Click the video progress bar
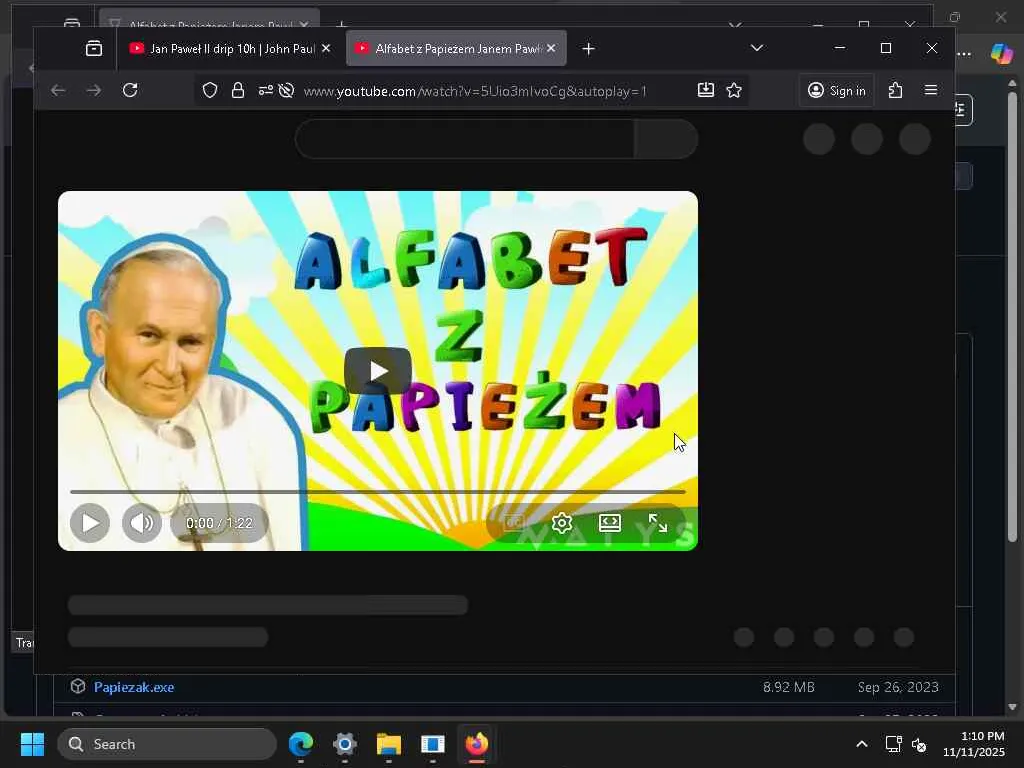 tap(377, 491)
